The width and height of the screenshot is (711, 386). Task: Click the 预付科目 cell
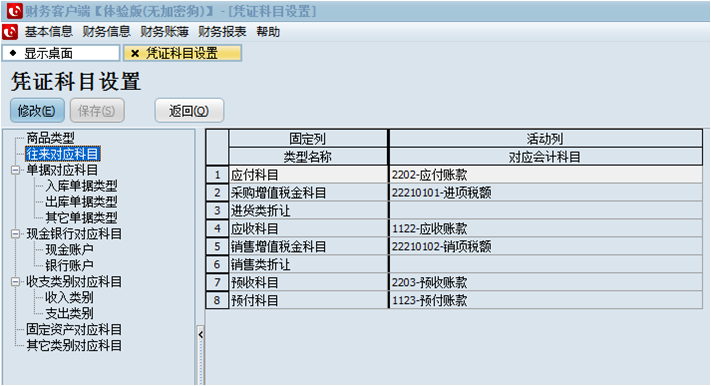(x=308, y=300)
